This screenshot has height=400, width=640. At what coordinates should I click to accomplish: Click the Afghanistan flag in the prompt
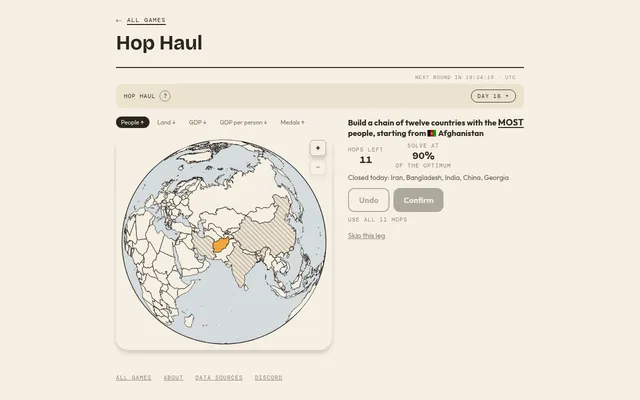432,133
